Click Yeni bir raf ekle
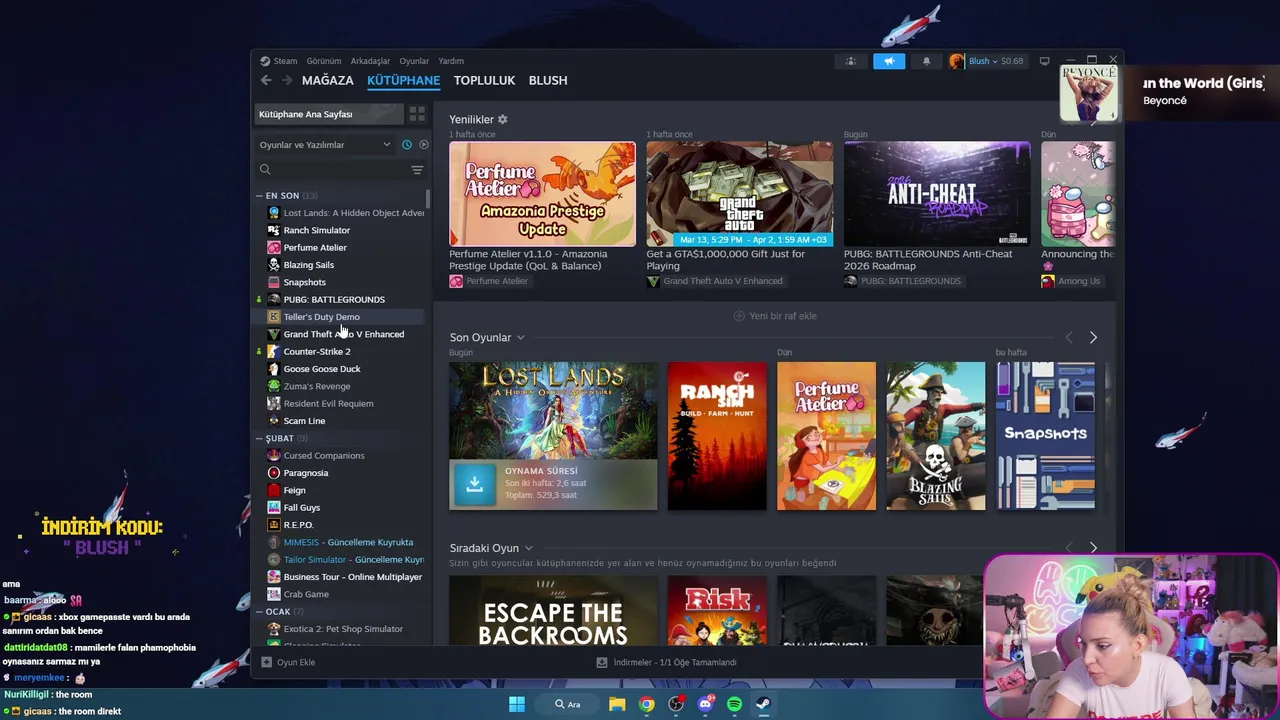This screenshot has width=1280, height=720. [x=775, y=316]
